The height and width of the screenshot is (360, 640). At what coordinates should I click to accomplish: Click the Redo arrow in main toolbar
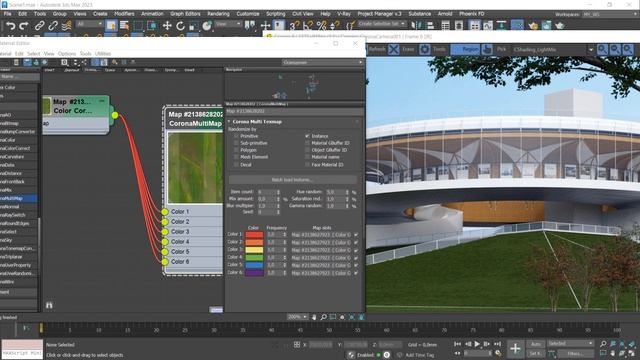point(24,26)
